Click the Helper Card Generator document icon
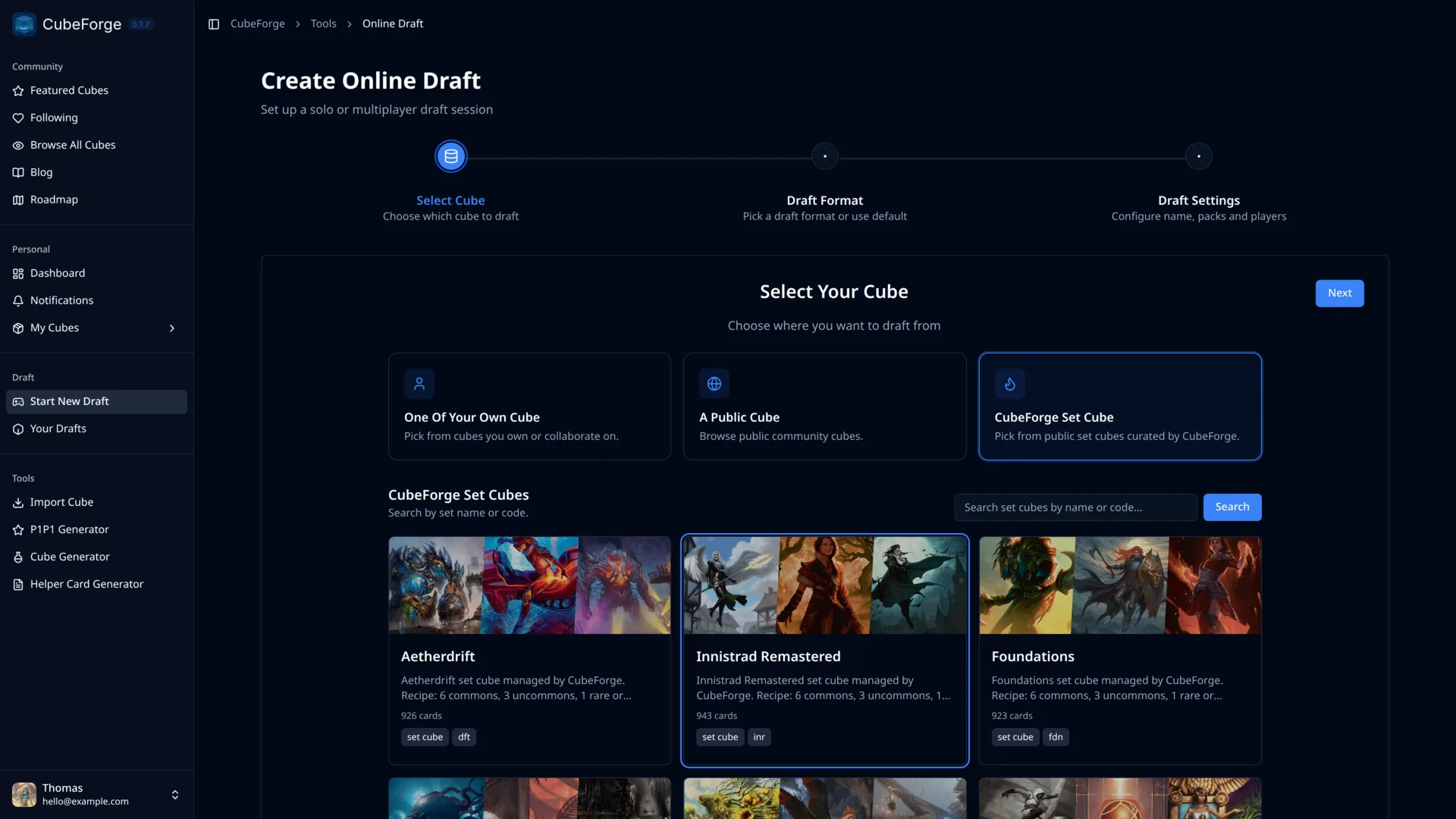Screen dimensions: 1456x819 coord(18,585)
